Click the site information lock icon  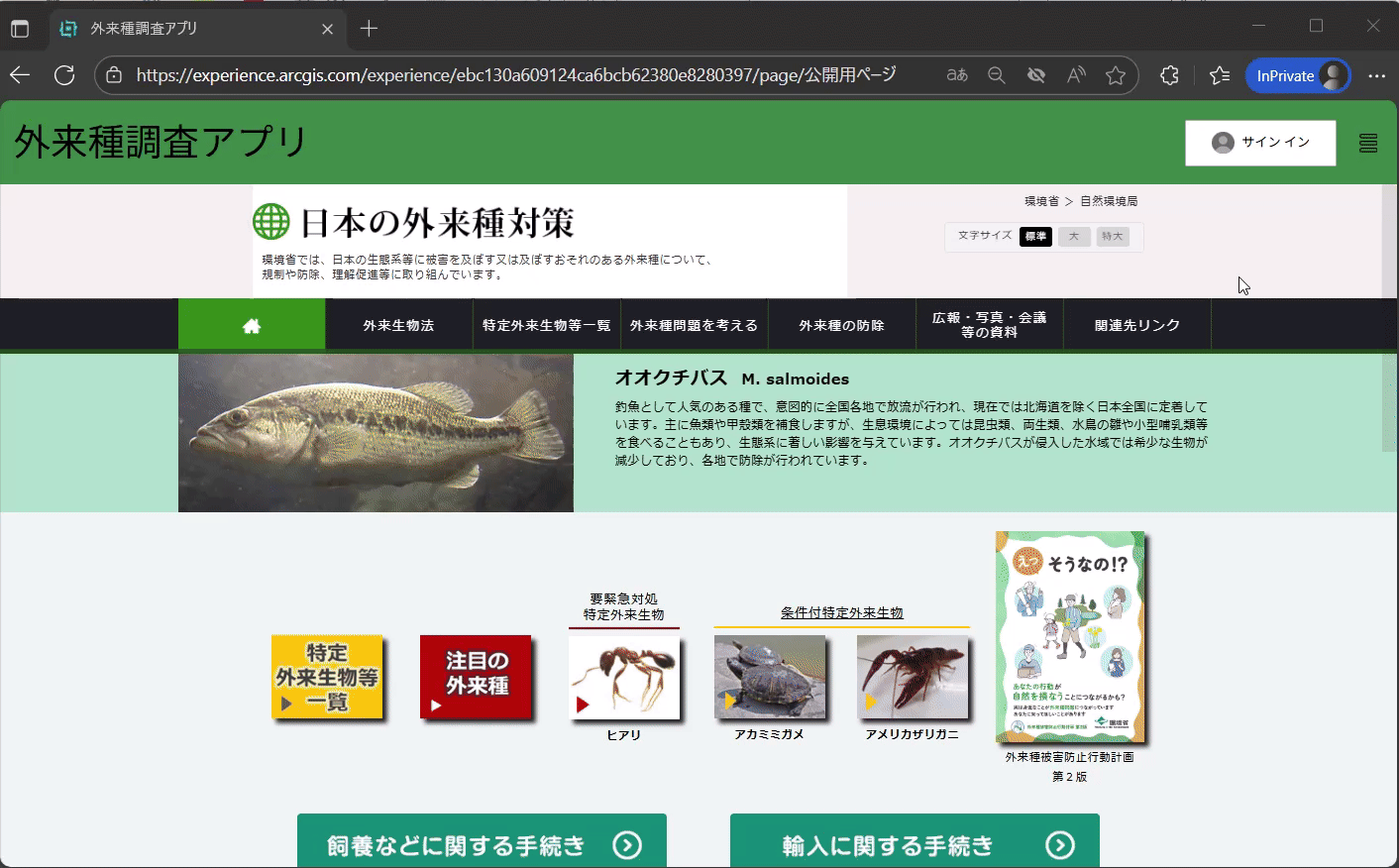114,75
